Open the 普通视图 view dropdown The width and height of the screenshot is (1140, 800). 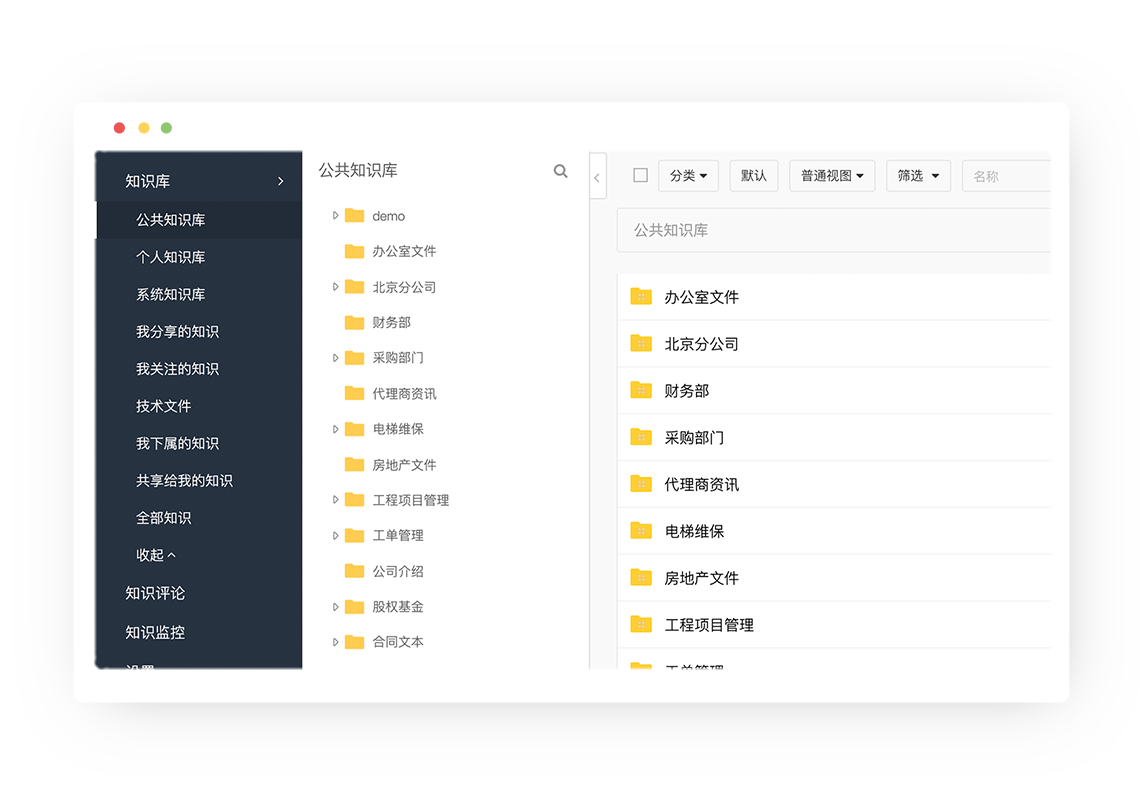click(832, 176)
